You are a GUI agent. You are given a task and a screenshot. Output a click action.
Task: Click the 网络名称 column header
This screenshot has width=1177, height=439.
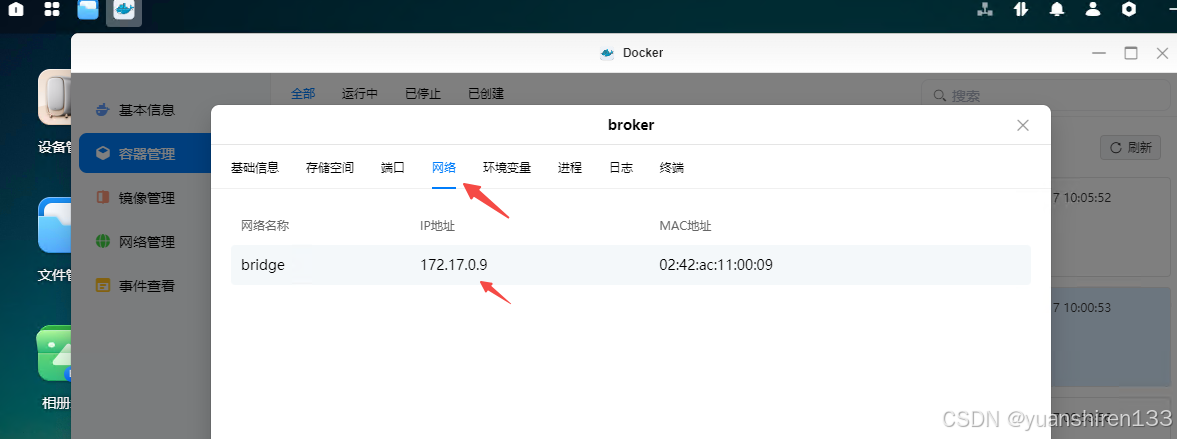(x=265, y=225)
